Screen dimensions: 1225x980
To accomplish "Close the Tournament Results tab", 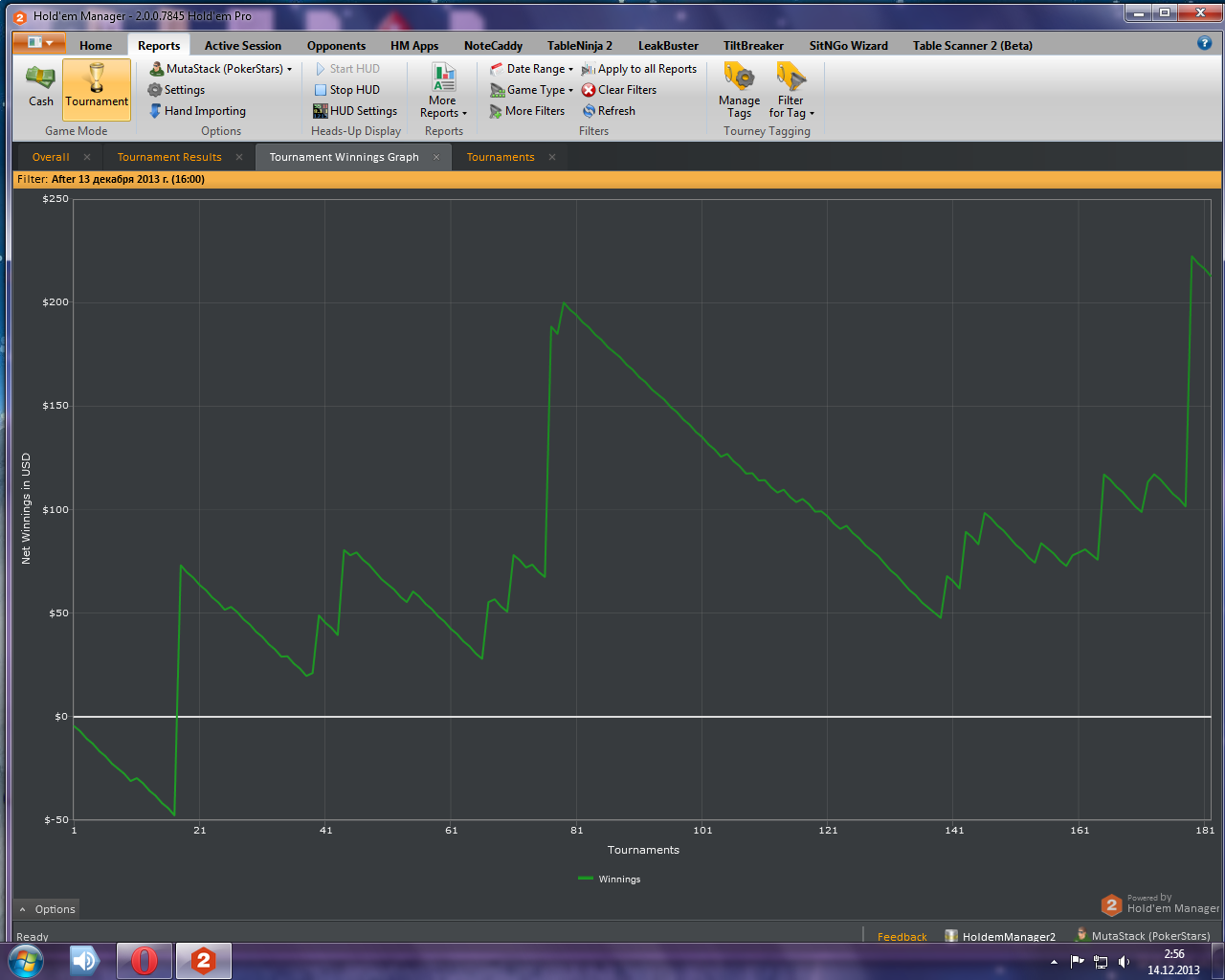I will [238, 157].
